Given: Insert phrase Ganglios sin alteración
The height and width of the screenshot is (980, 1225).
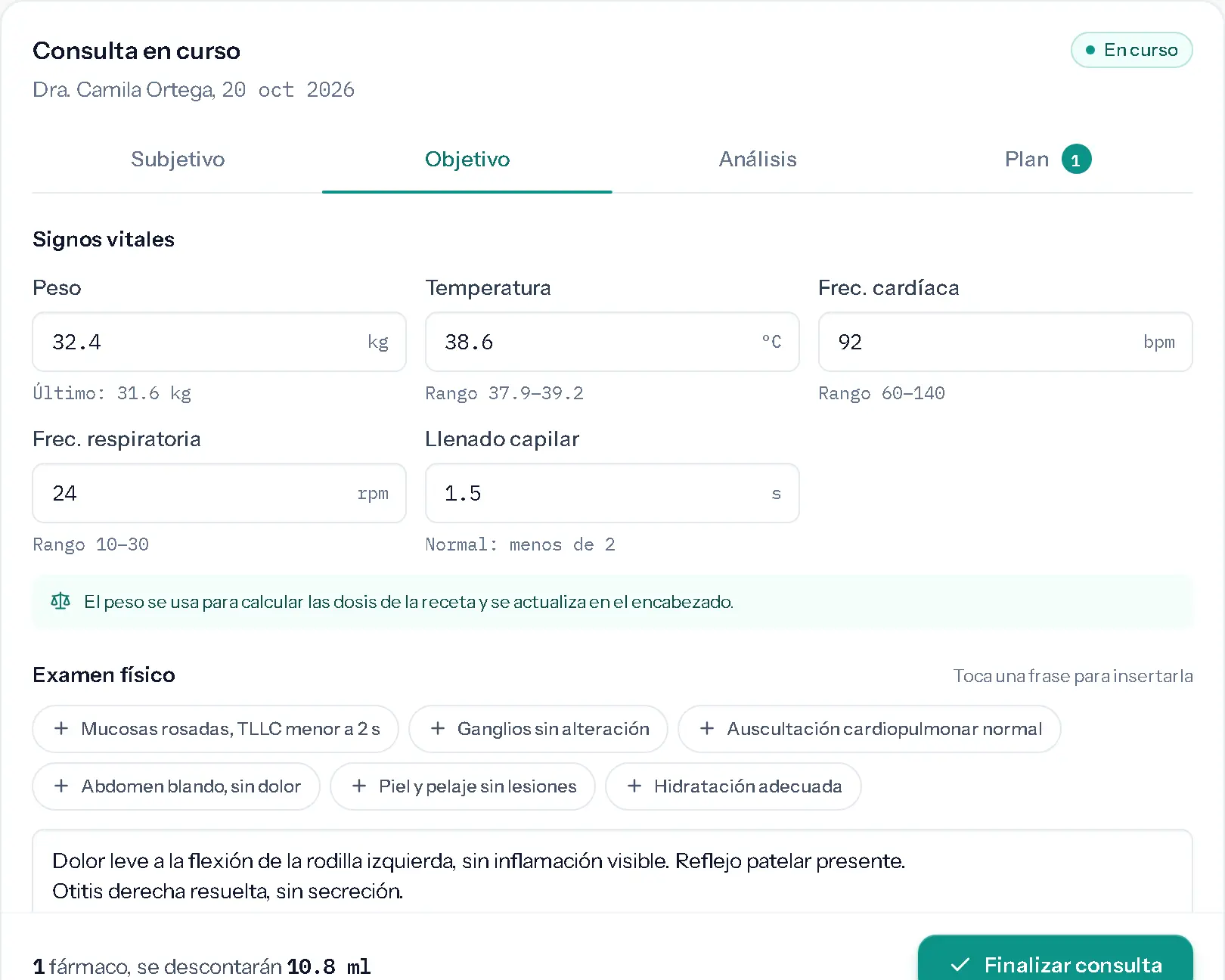Looking at the screenshot, I should (x=538, y=729).
